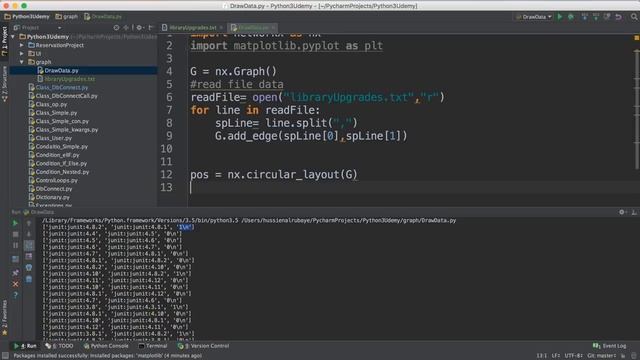This screenshot has height=360, width=640.
Task: Start the debugger from the main toolbar
Action: tap(571, 17)
